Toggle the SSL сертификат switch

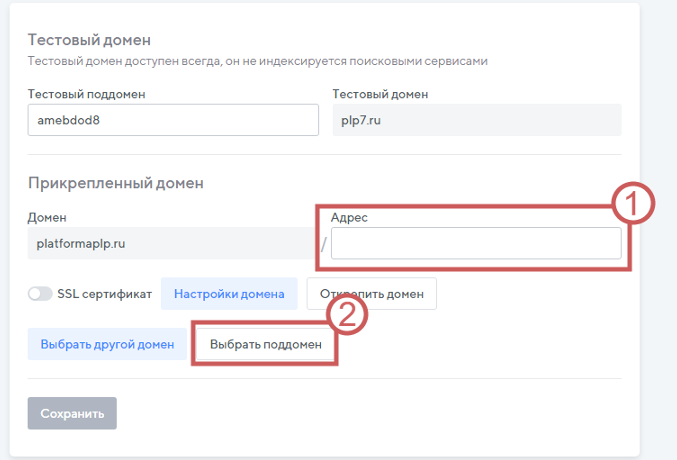[40, 294]
